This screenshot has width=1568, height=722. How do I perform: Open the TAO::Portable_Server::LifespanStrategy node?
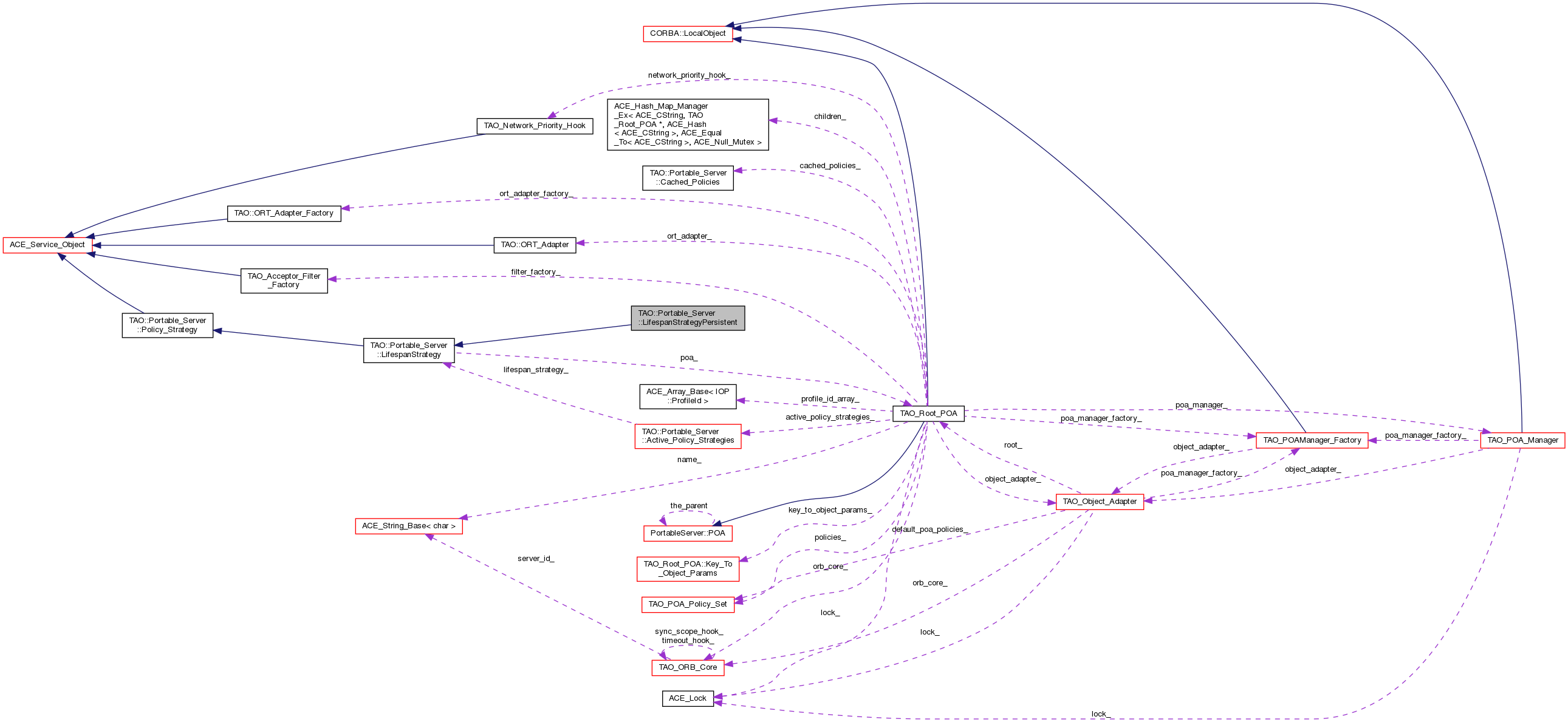tap(408, 350)
